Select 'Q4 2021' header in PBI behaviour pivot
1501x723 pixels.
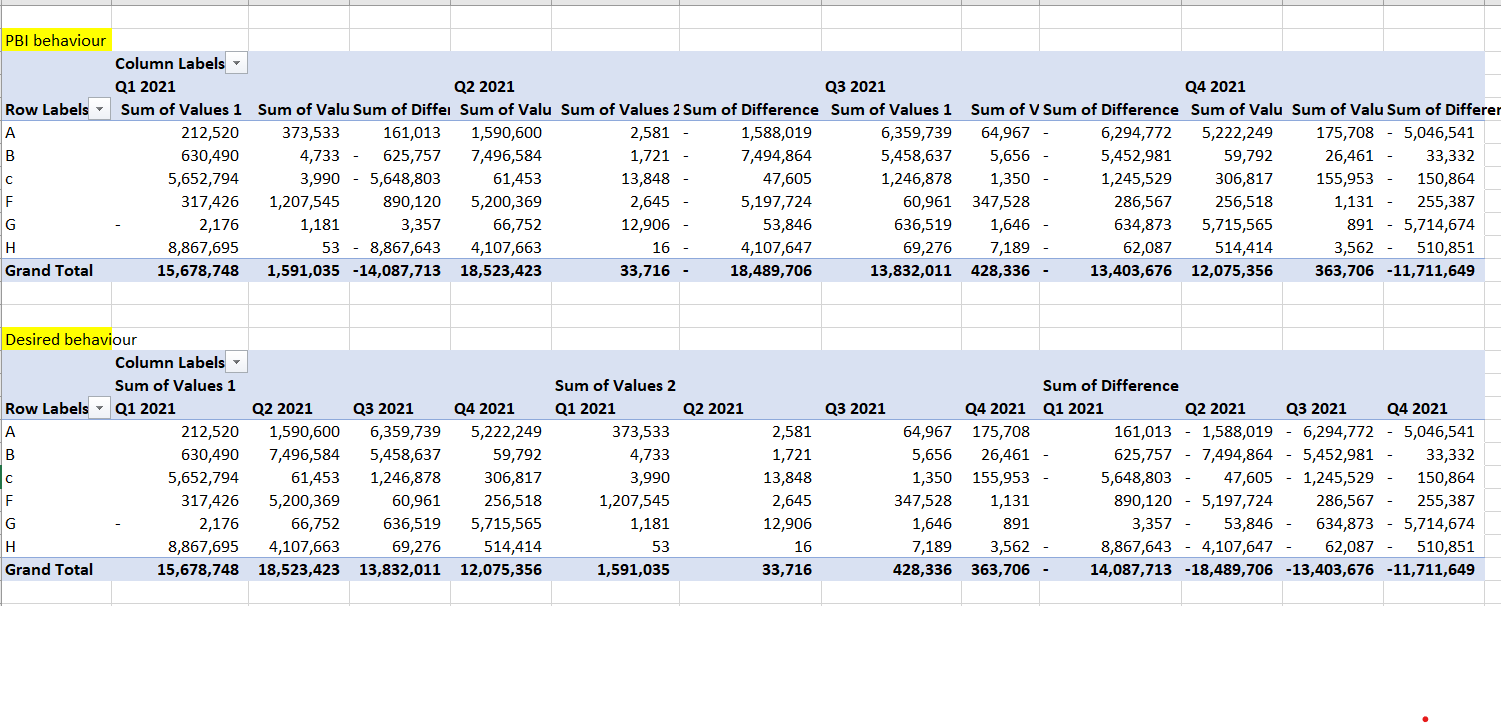[x=1215, y=87]
